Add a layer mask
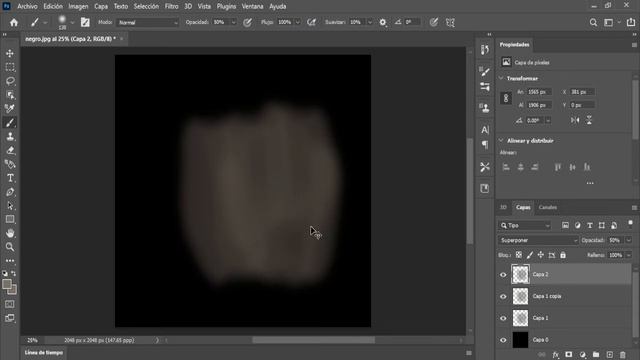 [569, 355]
